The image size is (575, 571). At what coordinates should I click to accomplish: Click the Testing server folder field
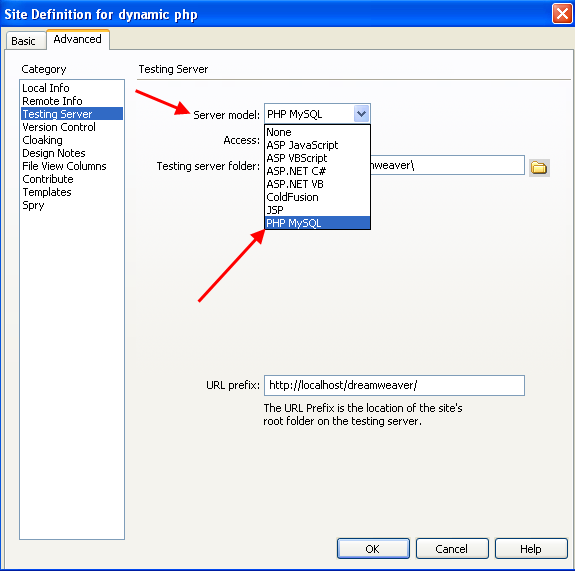(447, 165)
